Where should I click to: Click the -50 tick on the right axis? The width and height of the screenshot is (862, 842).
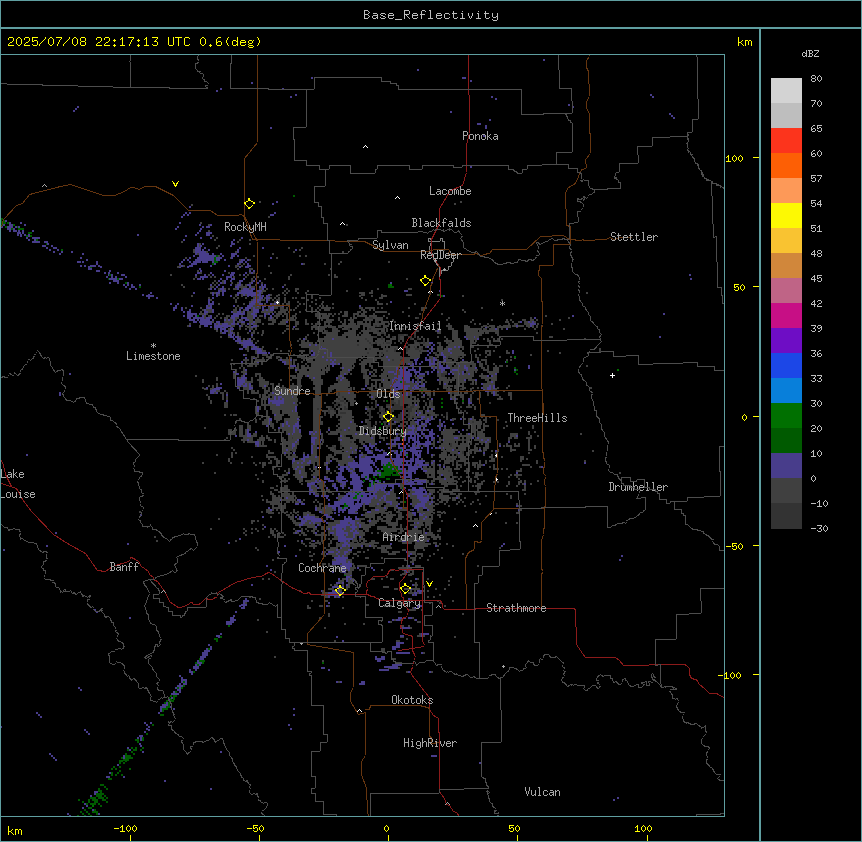(x=734, y=546)
